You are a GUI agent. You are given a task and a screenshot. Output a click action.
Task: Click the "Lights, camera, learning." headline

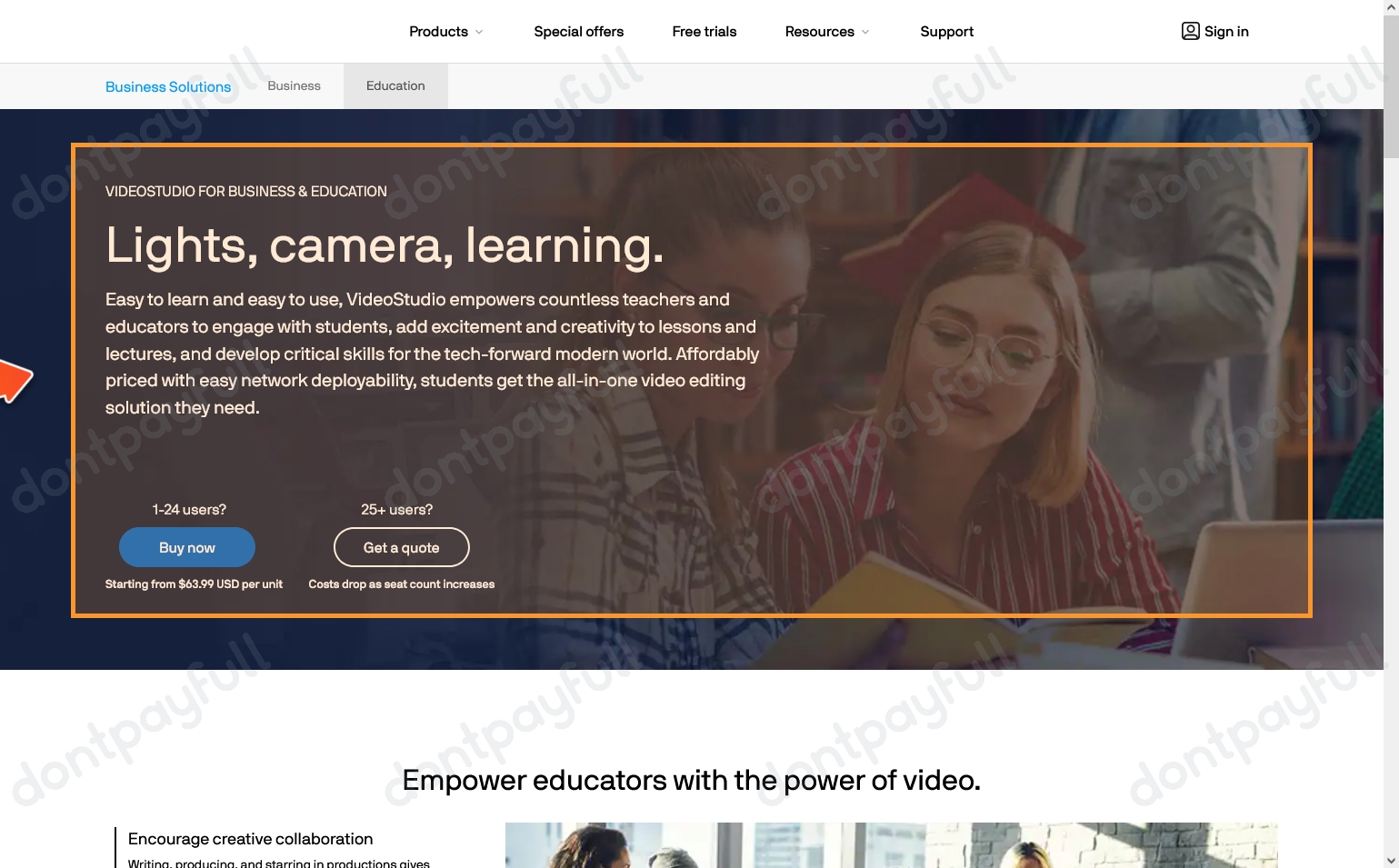(384, 245)
